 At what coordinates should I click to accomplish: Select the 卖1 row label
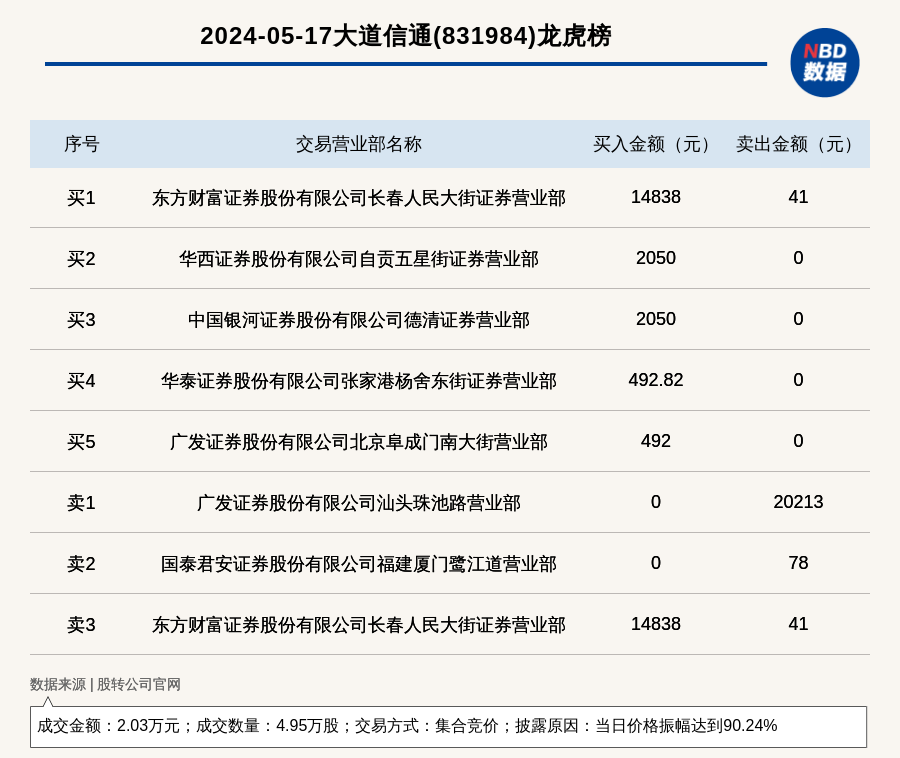pos(82,503)
